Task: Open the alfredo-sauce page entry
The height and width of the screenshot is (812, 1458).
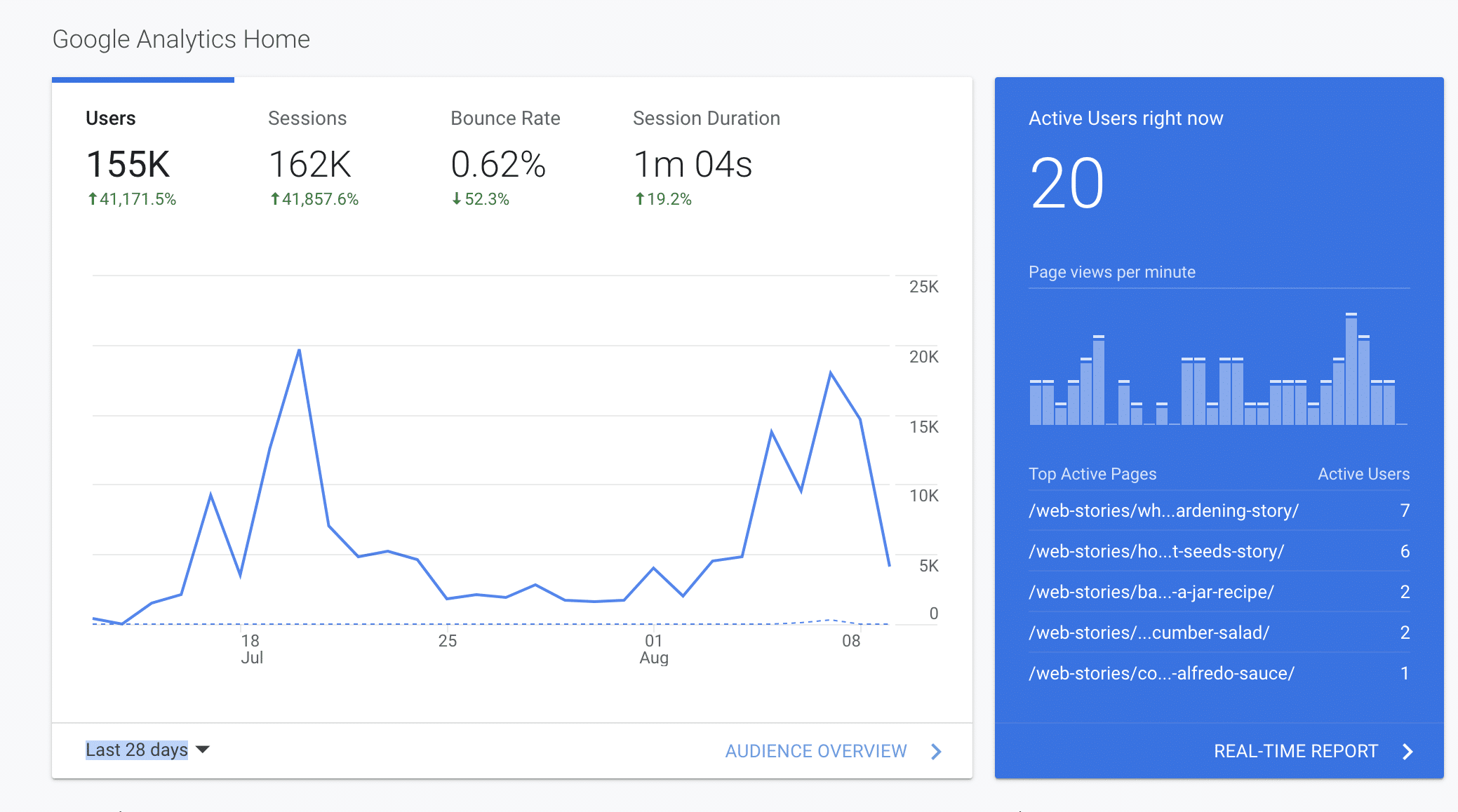Action: 1161,673
